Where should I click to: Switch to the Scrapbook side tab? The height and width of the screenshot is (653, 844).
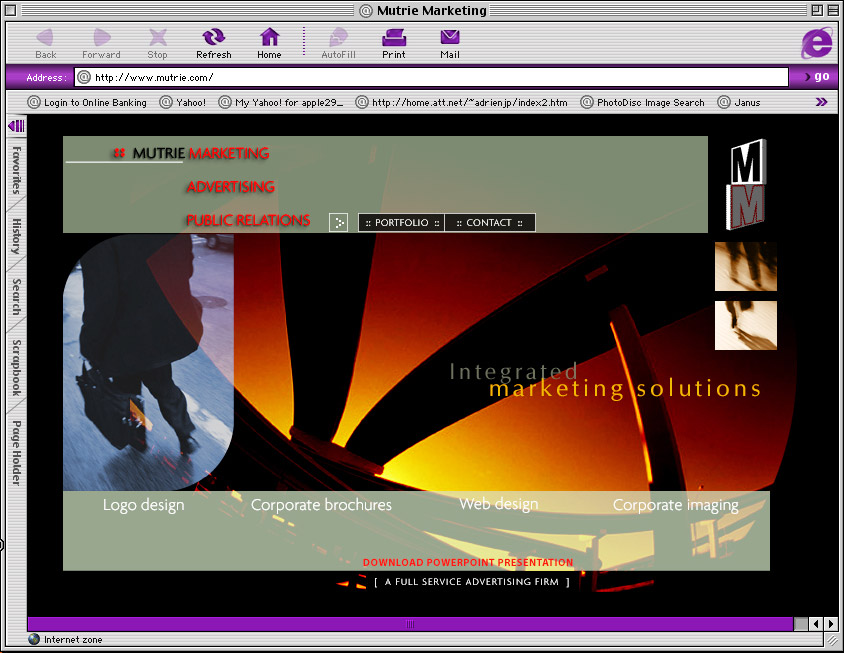pos(16,367)
